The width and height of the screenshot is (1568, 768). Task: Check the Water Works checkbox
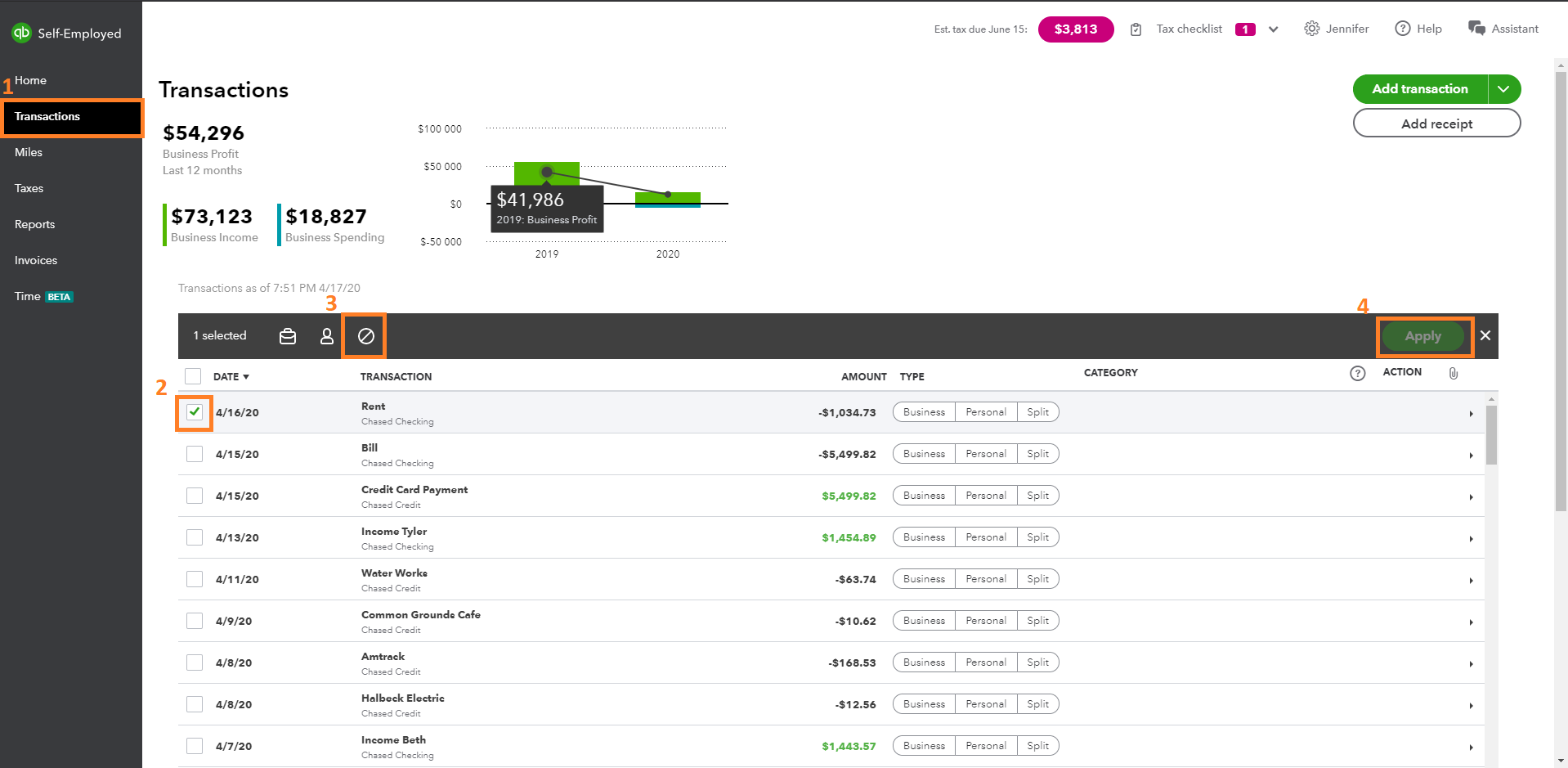pyautogui.click(x=195, y=579)
